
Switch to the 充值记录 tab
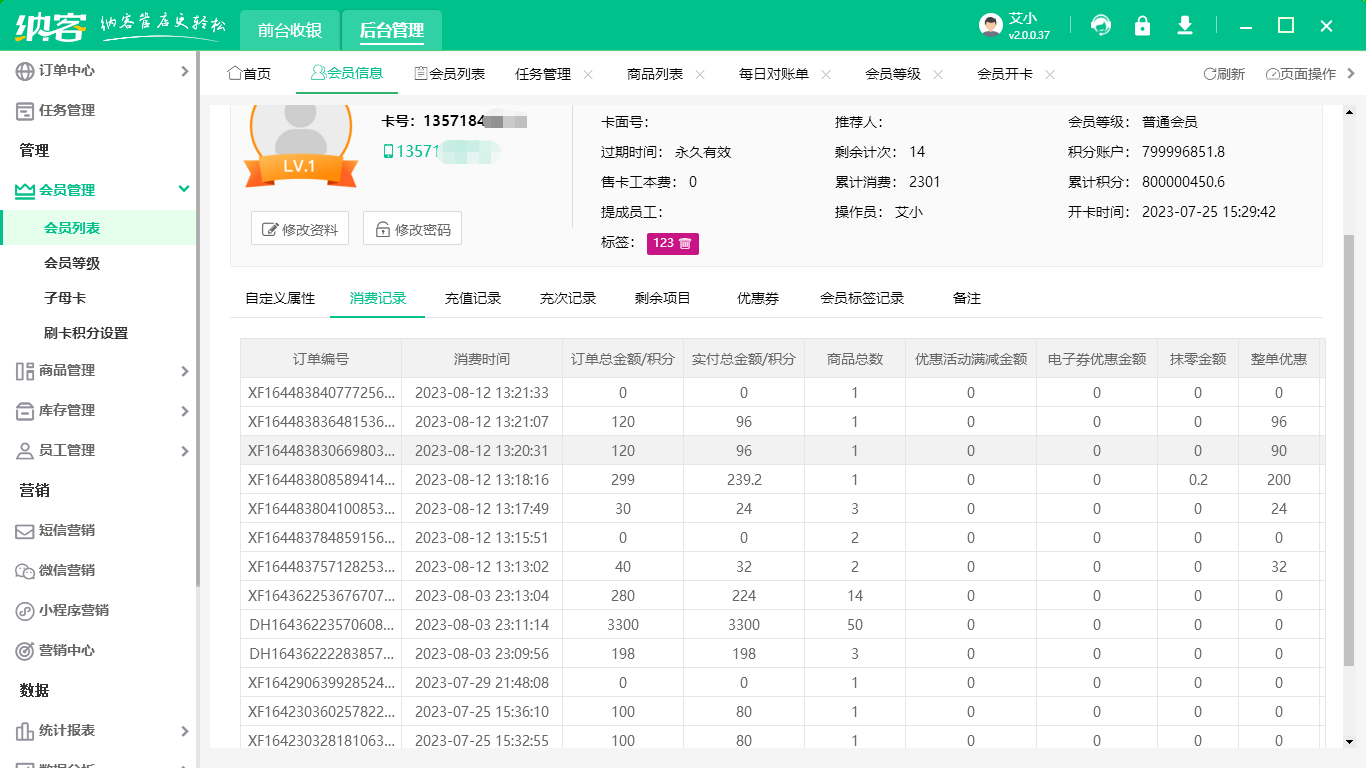[473, 298]
